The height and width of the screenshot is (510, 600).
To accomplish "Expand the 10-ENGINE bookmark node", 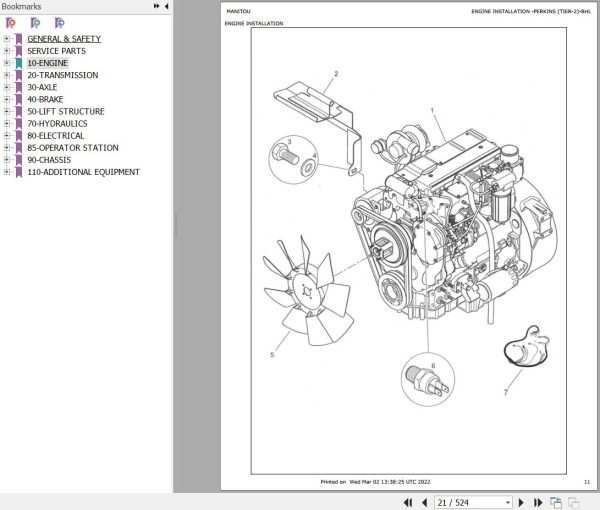I will coord(7,63).
